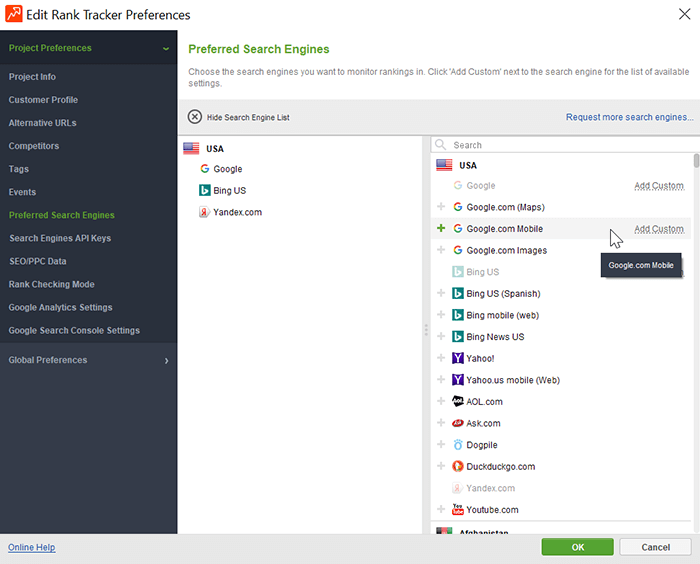The height and width of the screenshot is (564, 700).
Task: Click the plus icon beside Google.com (Maps)
Action: coord(441,207)
